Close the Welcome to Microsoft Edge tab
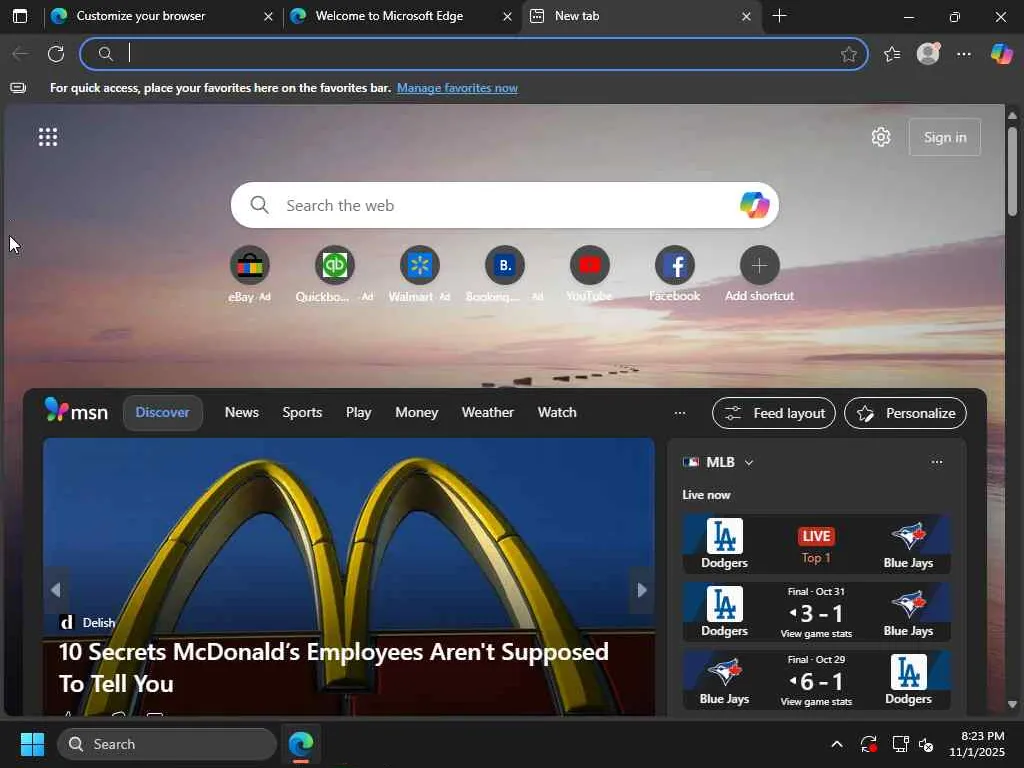Viewport: 1024px width, 768px height. click(507, 16)
